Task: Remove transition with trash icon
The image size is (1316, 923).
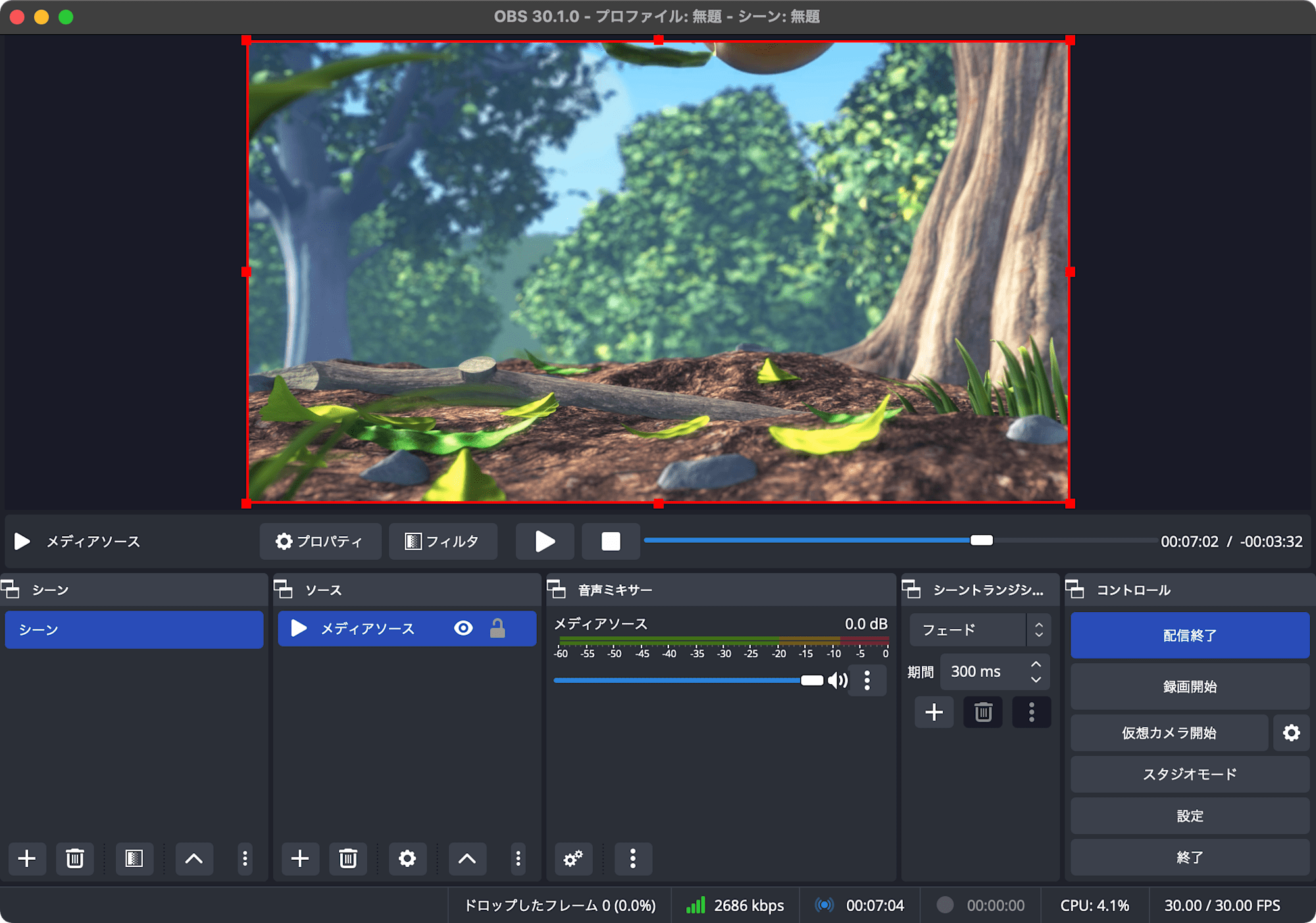Action: tap(983, 712)
